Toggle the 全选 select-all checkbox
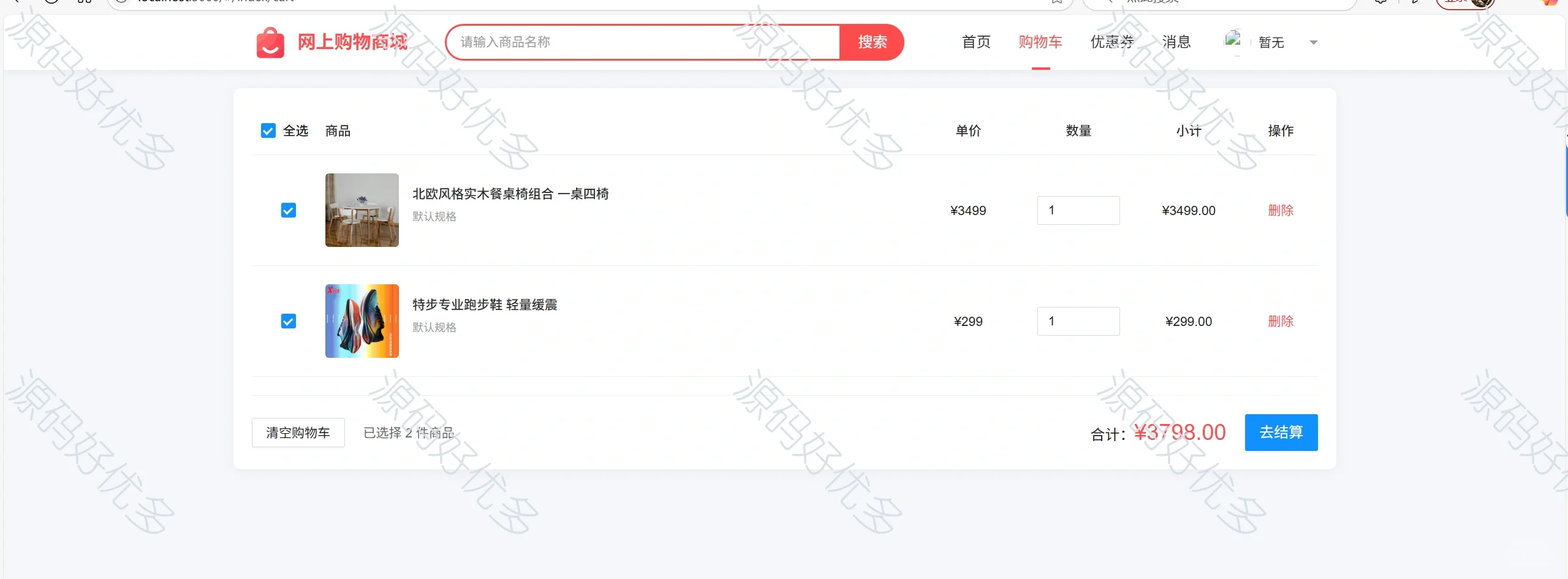Viewport: 1568px width, 579px height. tap(268, 131)
